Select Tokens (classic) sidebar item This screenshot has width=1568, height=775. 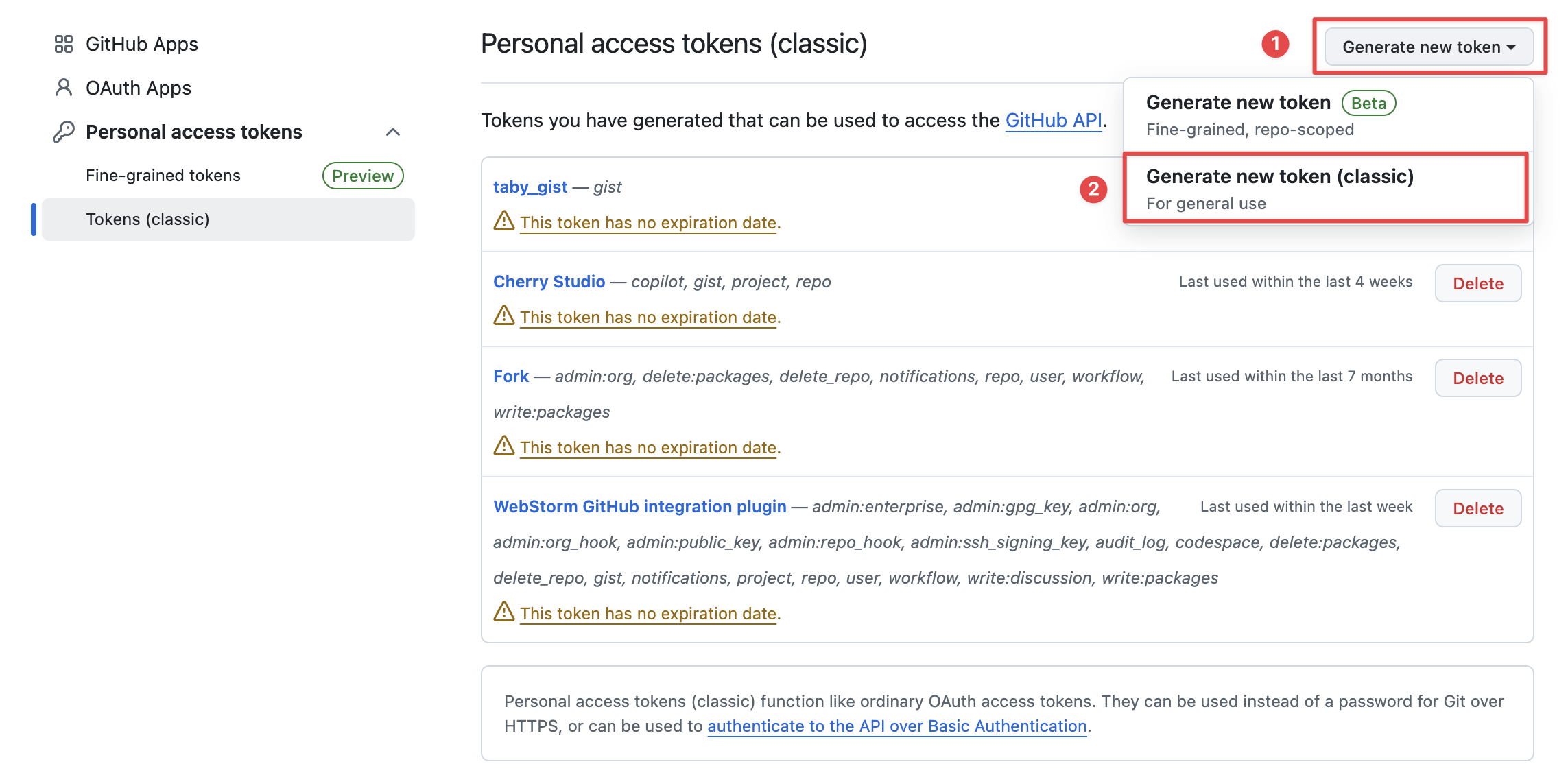[x=228, y=219]
